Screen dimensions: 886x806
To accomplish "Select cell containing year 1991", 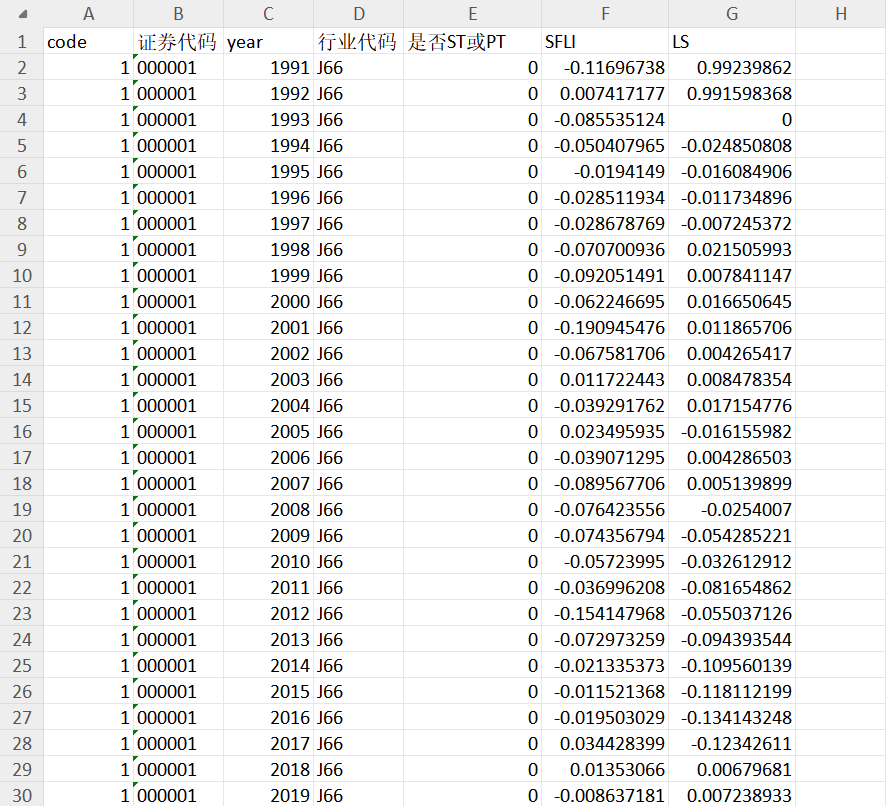I will 268,68.
